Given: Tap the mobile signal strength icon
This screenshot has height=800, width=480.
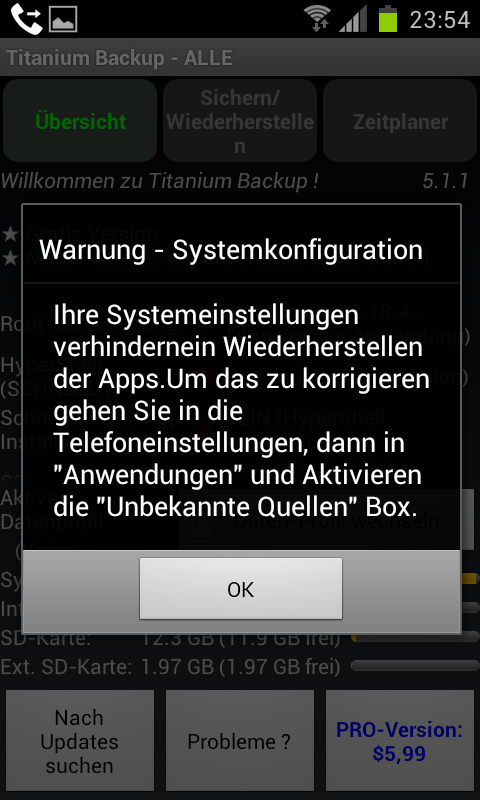Looking at the screenshot, I should pyautogui.click(x=353, y=19).
